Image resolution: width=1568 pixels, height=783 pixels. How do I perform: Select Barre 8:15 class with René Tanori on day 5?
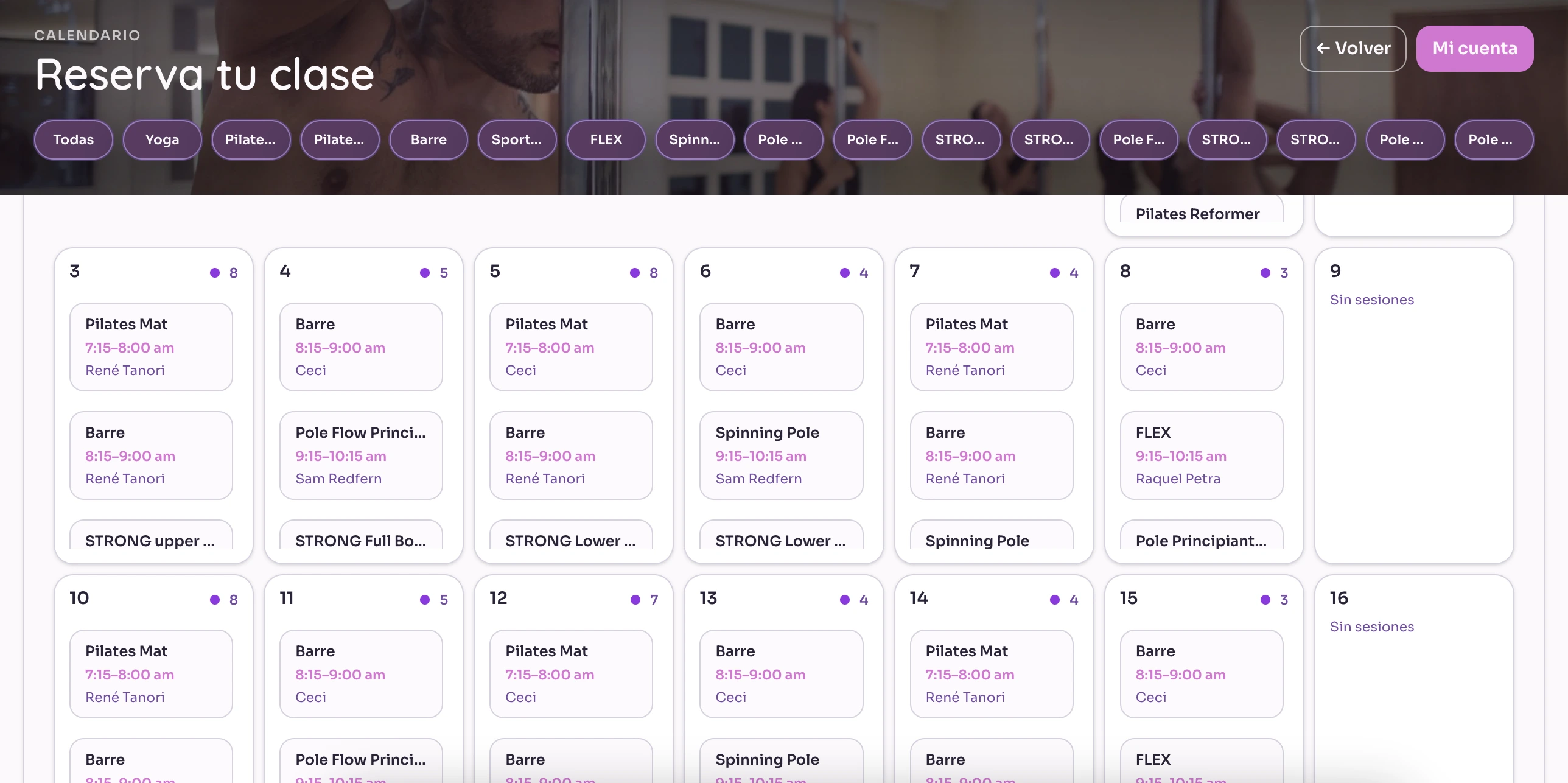click(571, 455)
